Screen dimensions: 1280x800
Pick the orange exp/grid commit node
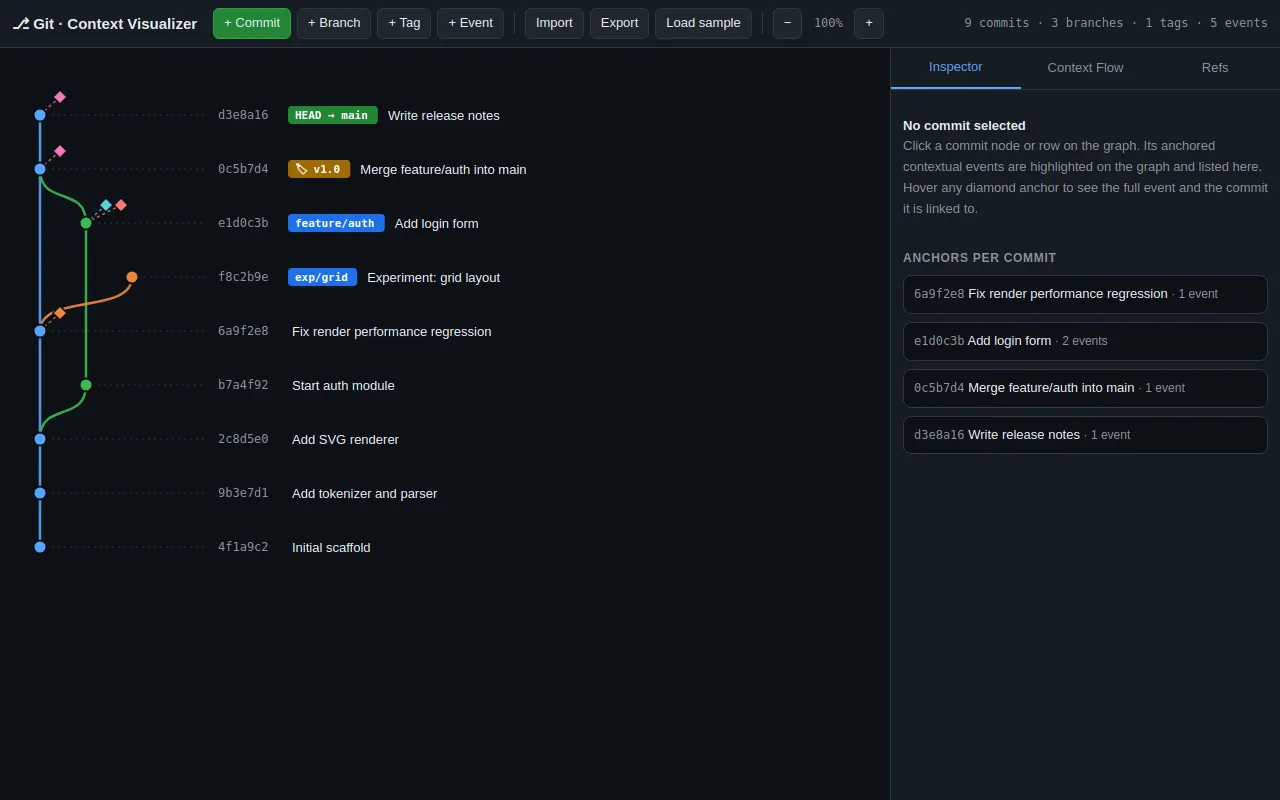tap(132, 277)
